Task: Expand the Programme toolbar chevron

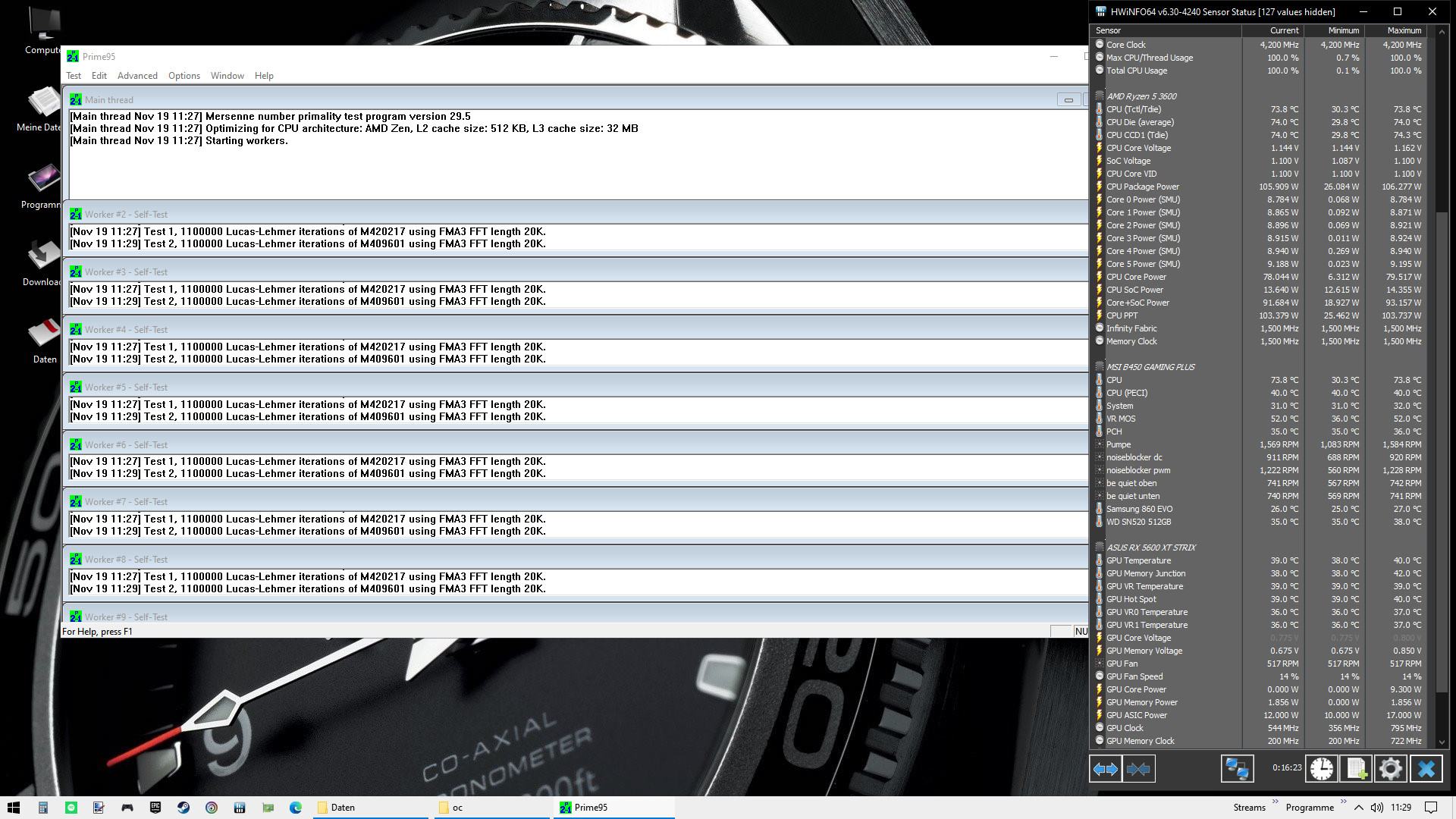Action: point(1343,802)
